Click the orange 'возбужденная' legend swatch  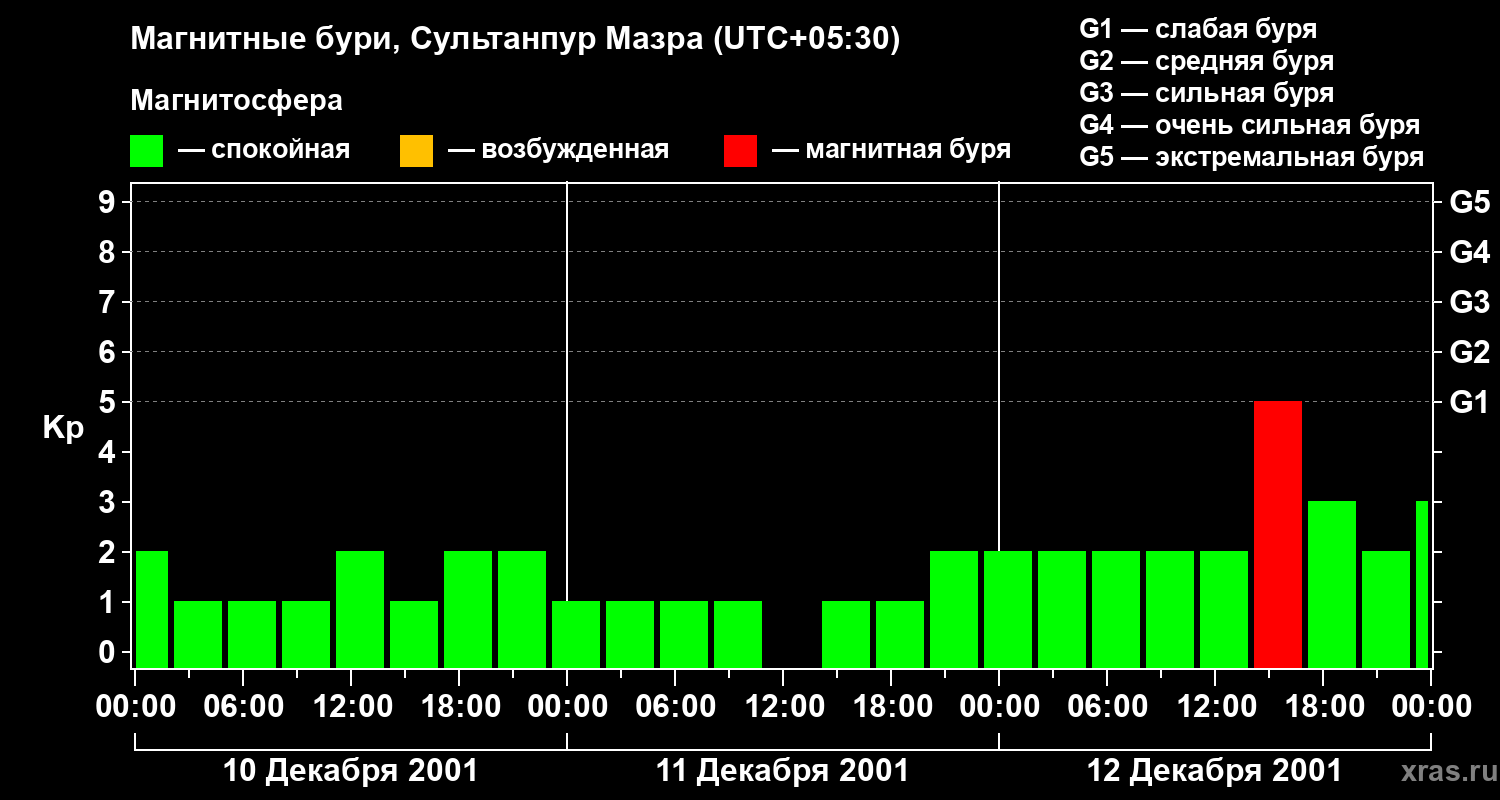[x=416, y=151]
